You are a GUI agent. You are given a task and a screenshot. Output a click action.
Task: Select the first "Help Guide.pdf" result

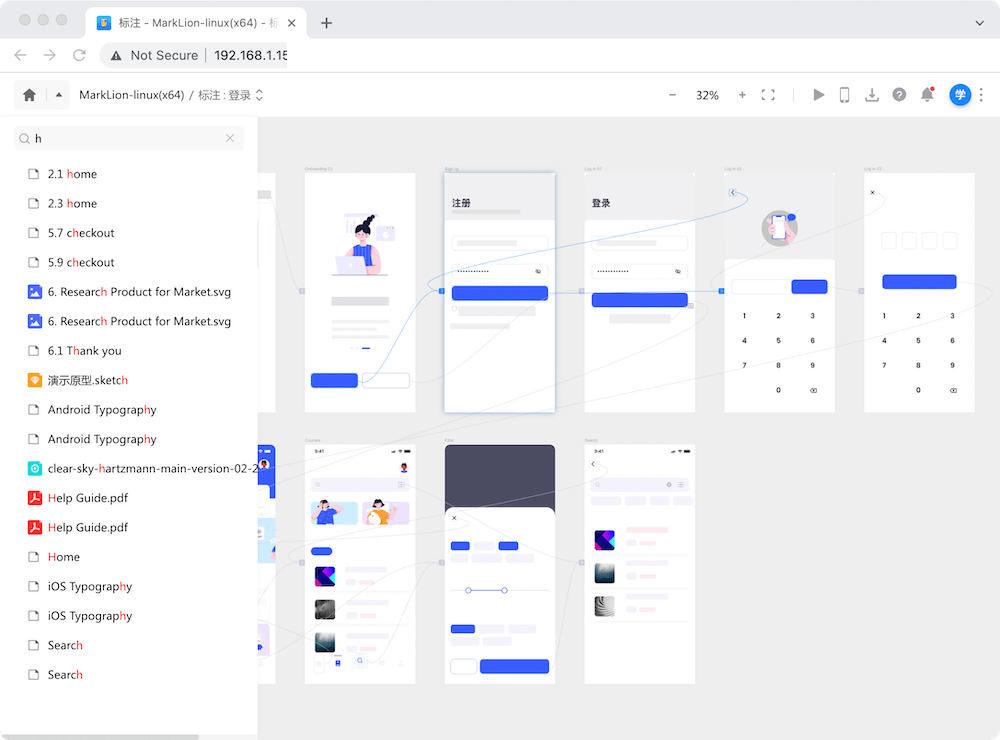point(87,498)
